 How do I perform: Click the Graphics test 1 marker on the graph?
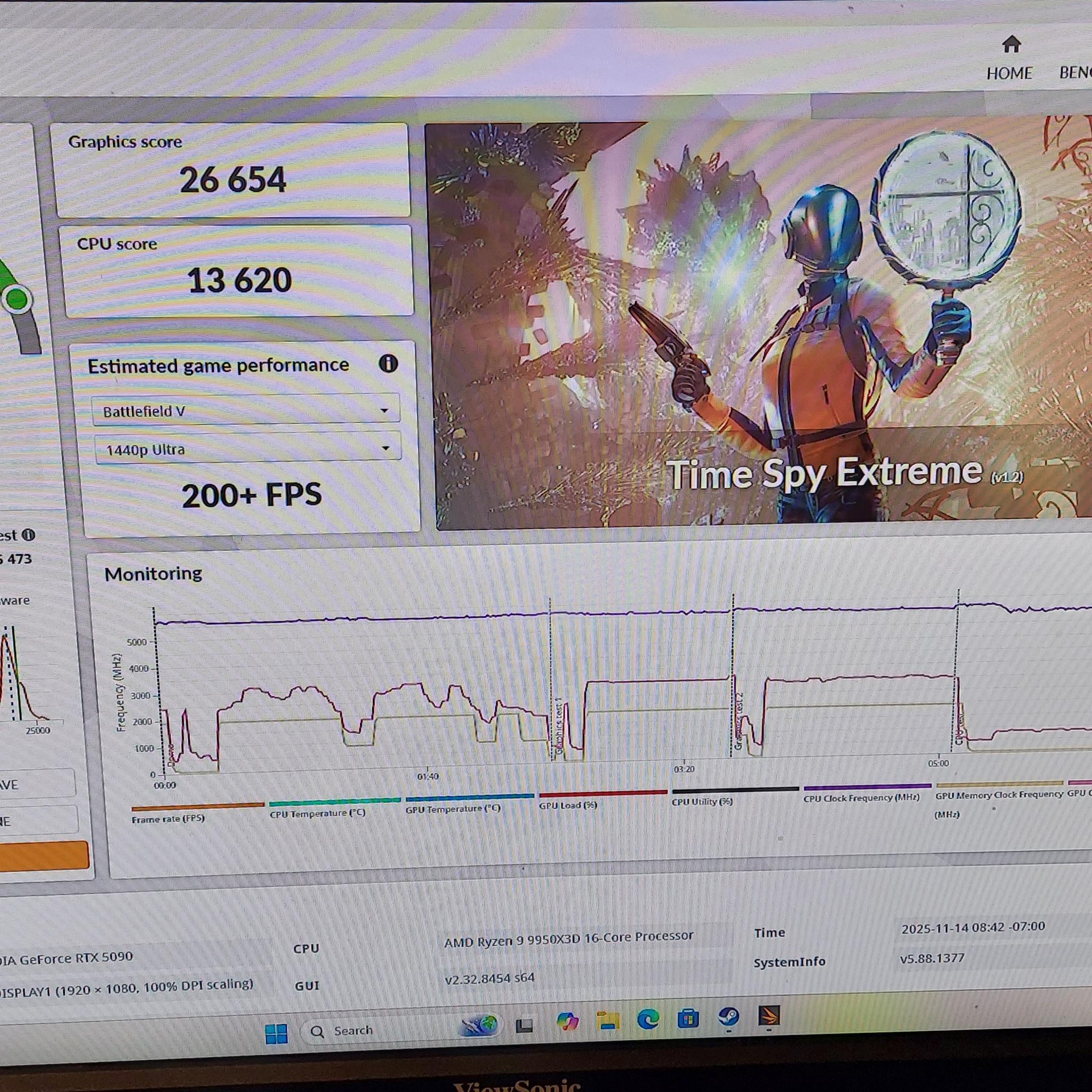(558, 726)
